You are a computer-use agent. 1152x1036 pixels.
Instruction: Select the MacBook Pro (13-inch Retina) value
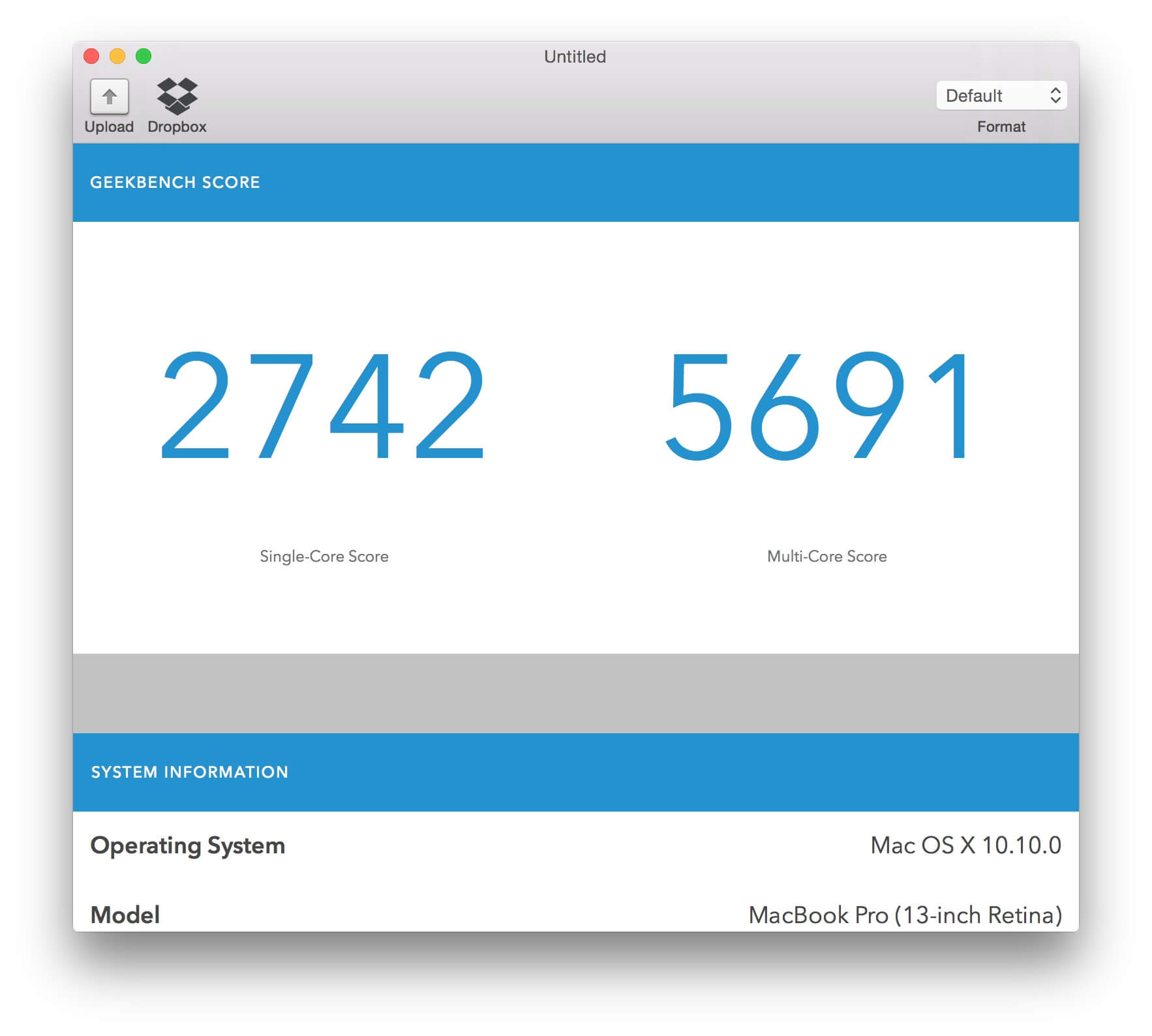tap(905, 915)
